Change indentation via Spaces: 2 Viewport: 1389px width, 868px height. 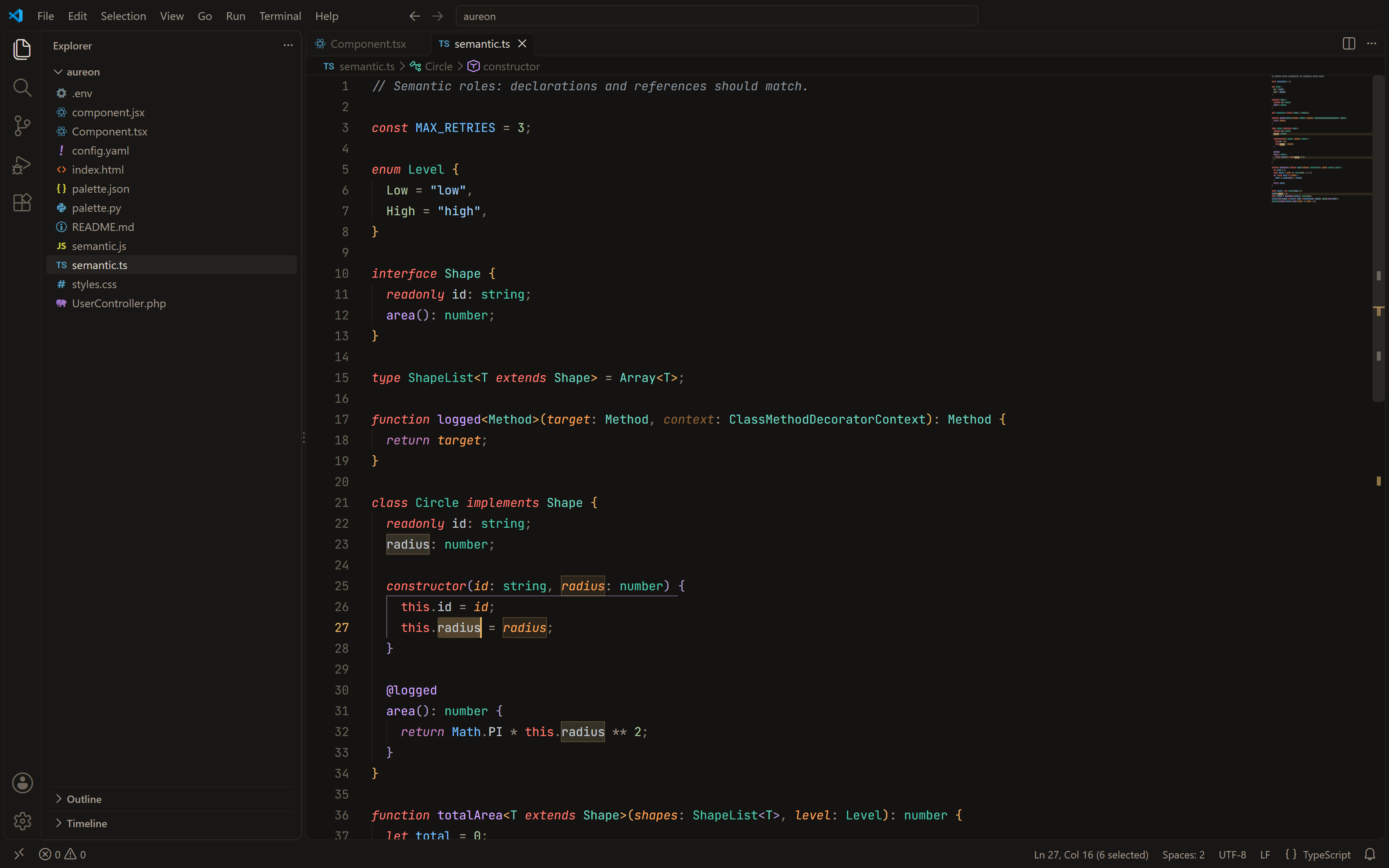coord(1184,854)
